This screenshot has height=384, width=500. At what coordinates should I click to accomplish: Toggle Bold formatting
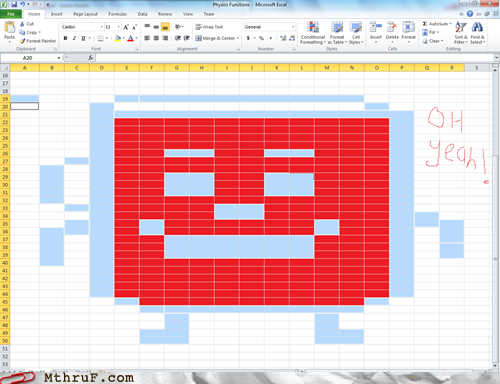click(65, 38)
